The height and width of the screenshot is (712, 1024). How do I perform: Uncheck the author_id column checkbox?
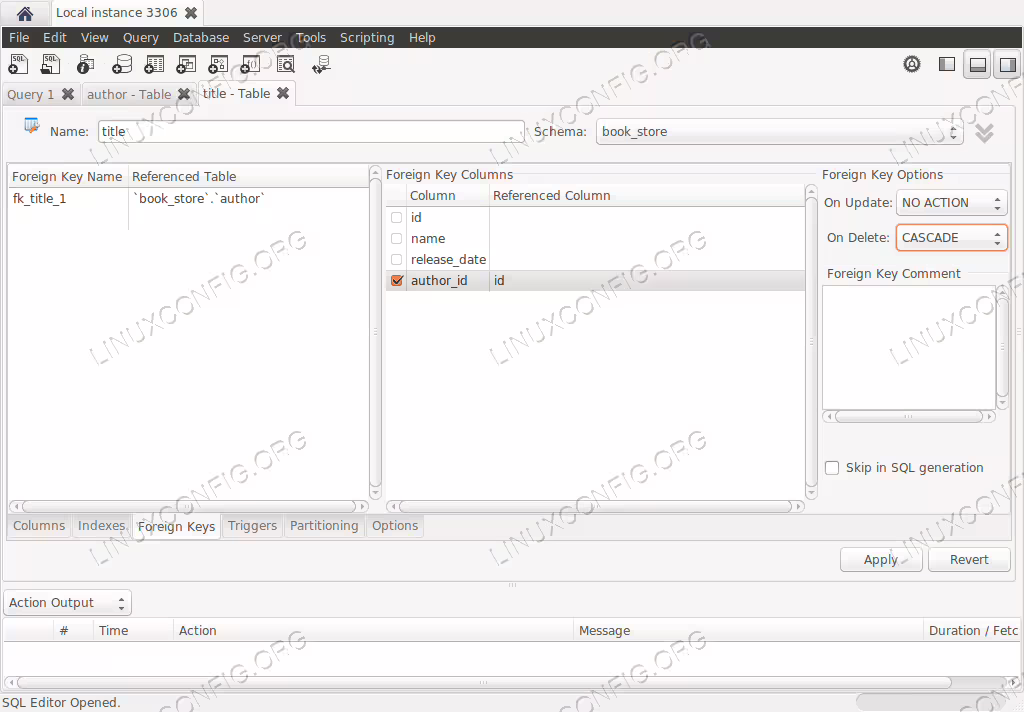coord(396,280)
